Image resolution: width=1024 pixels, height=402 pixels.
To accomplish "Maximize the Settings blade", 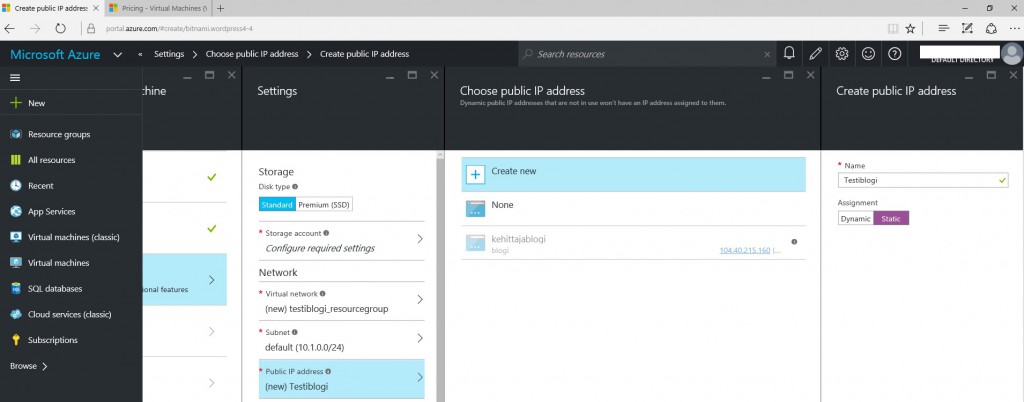I will pos(412,75).
